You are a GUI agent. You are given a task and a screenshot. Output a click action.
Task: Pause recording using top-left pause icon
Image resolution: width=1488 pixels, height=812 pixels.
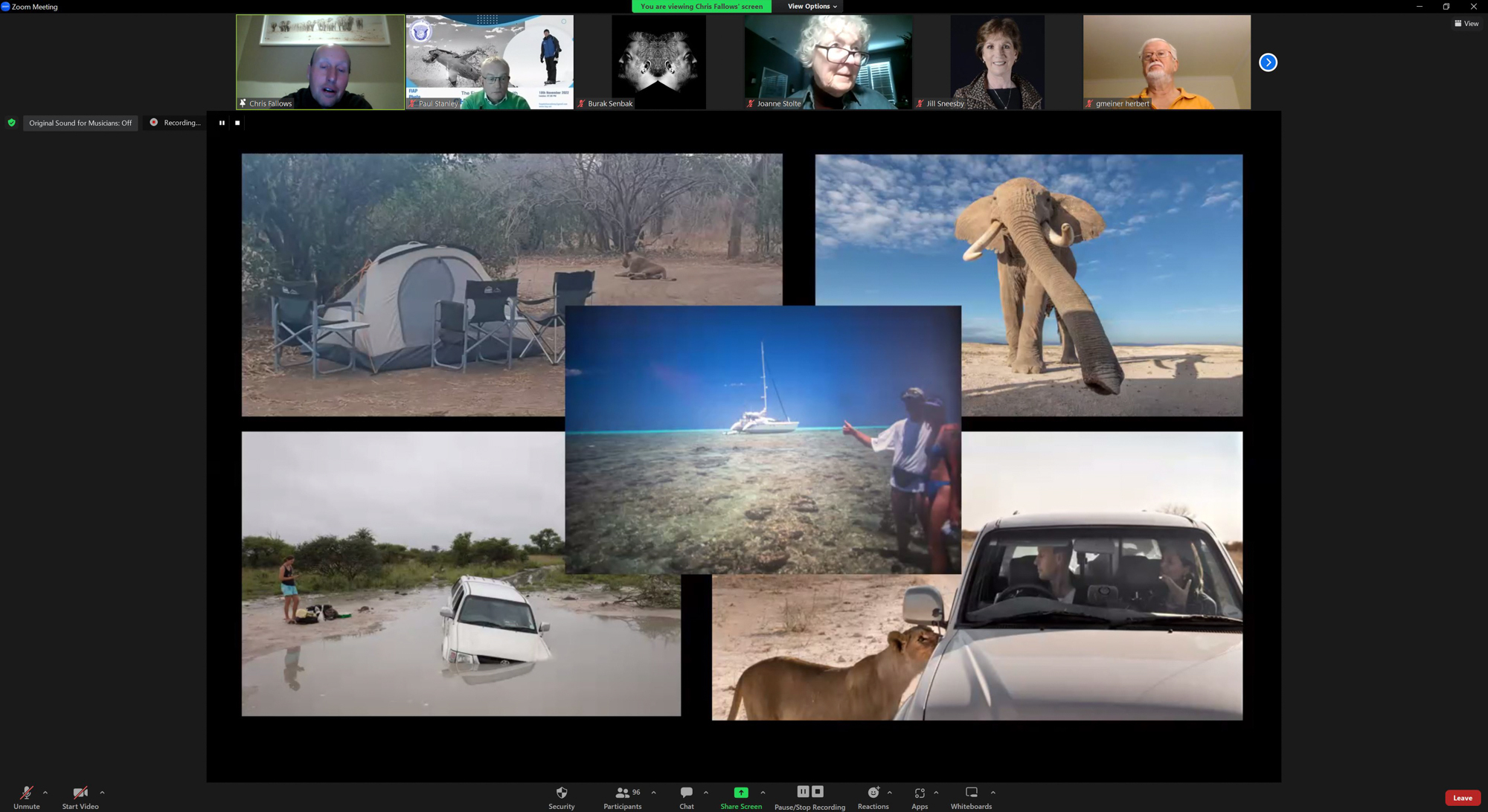pos(222,123)
